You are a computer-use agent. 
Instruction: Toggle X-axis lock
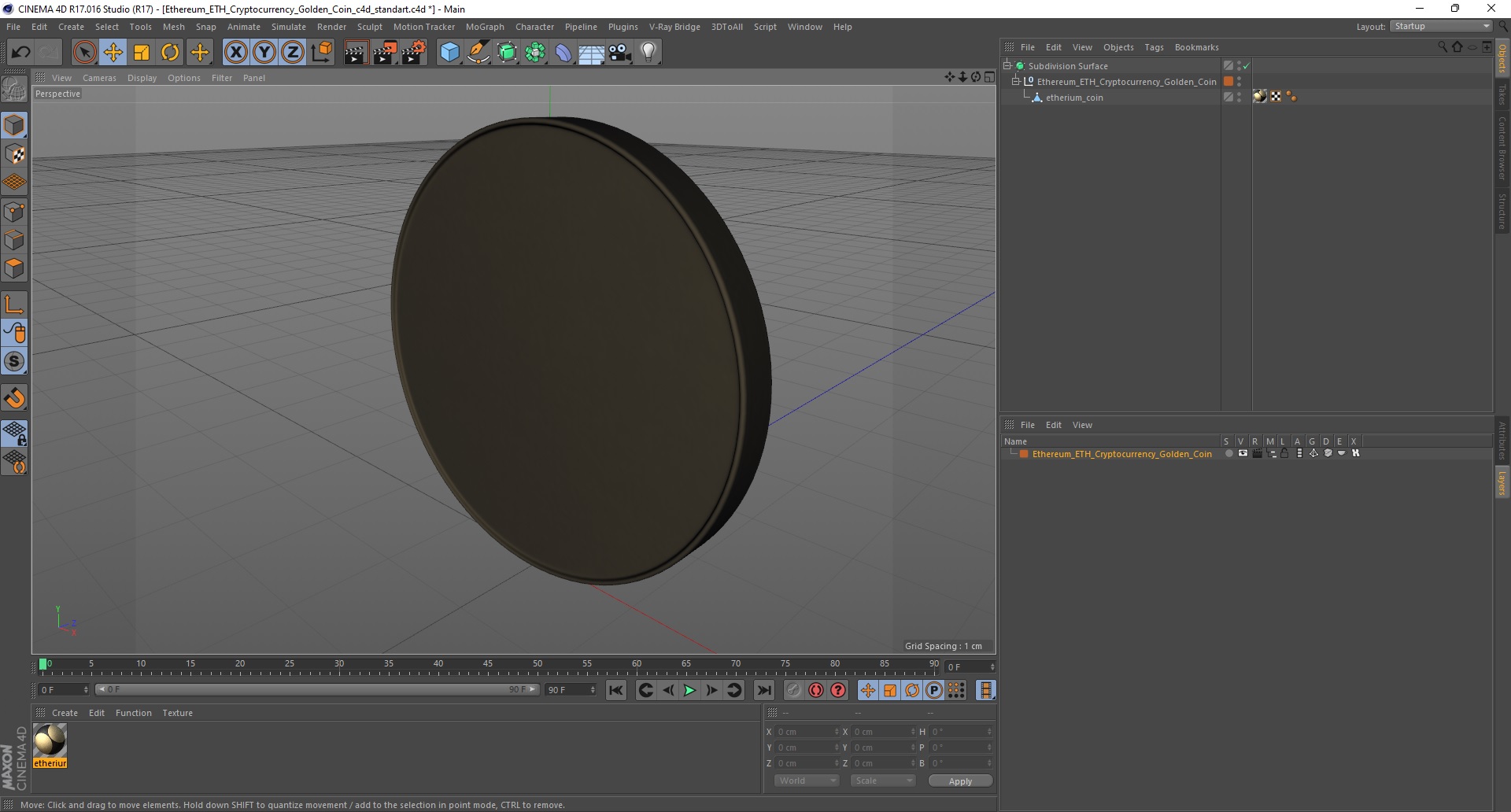point(235,53)
